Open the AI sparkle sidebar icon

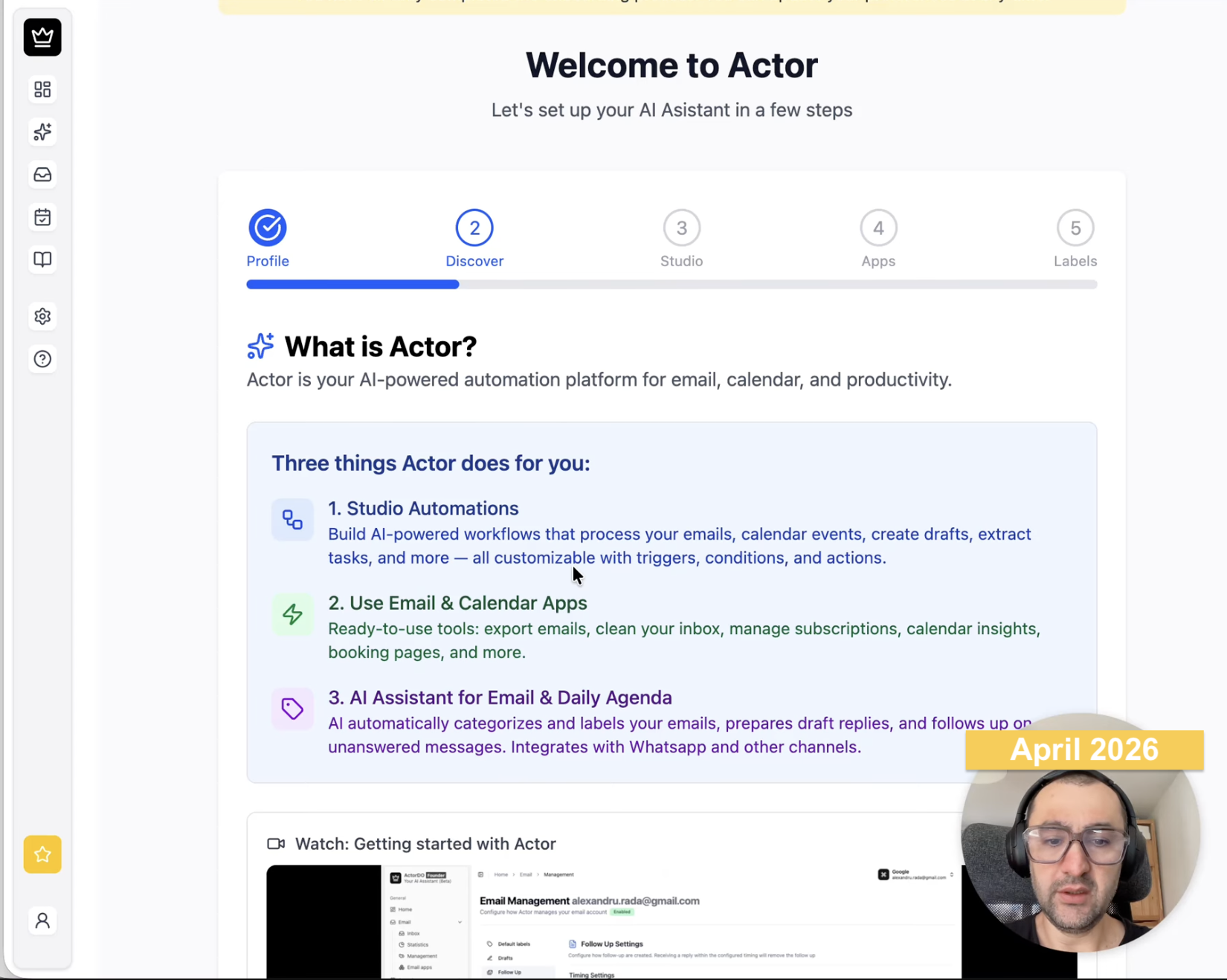(42, 132)
